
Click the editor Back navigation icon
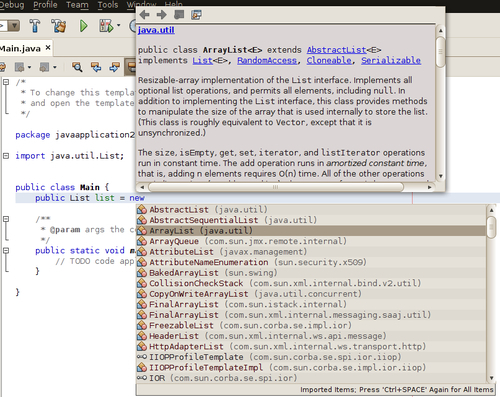click(x=19, y=67)
